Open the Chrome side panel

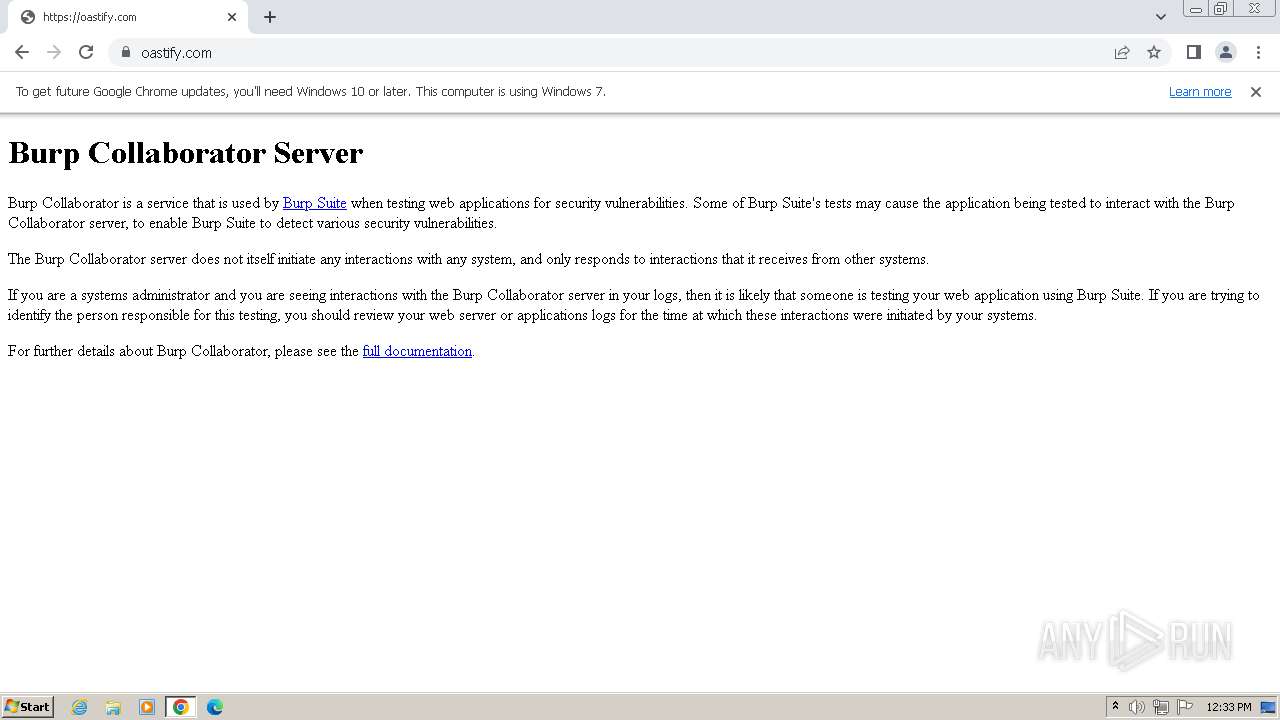[1194, 52]
